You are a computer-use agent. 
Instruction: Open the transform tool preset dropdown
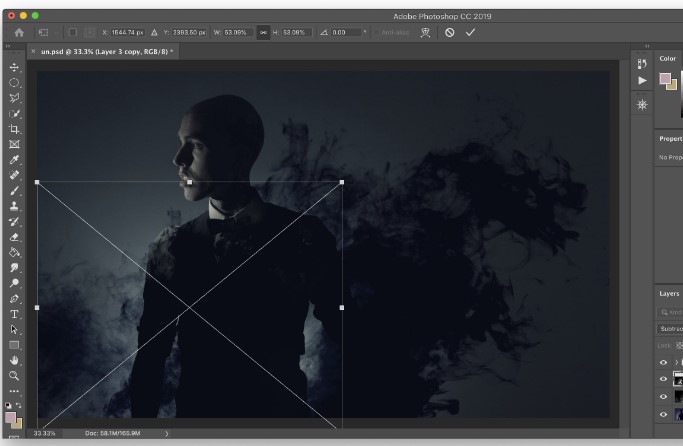click(x=47, y=32)
